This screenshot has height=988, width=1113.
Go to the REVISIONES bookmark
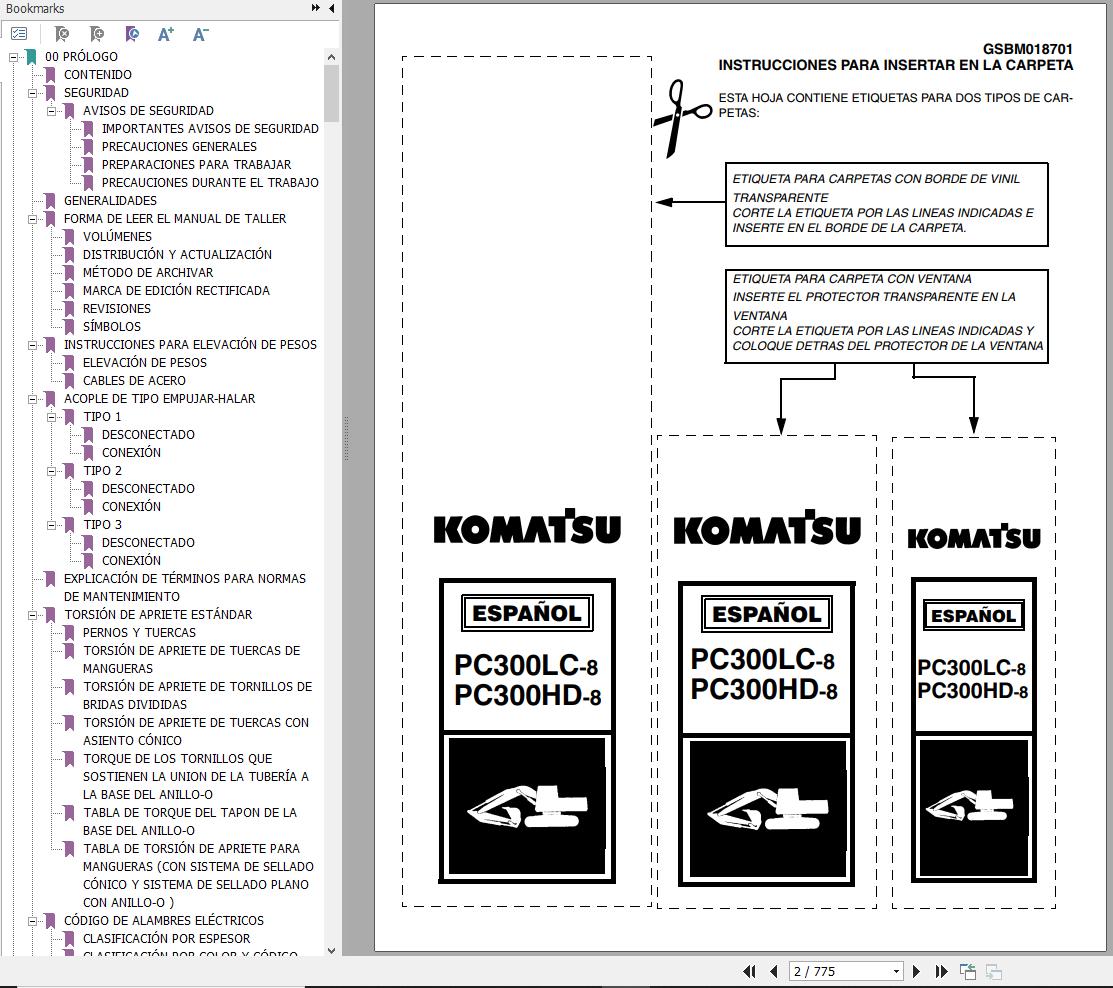coord(116,309)
